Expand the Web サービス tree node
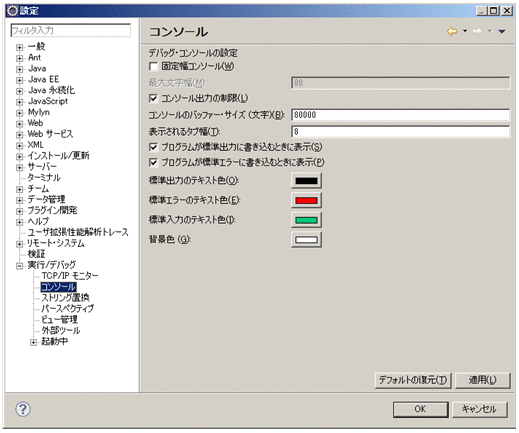Image resolution: width=519 pixels, height=433 pixels. click(19, 135)
